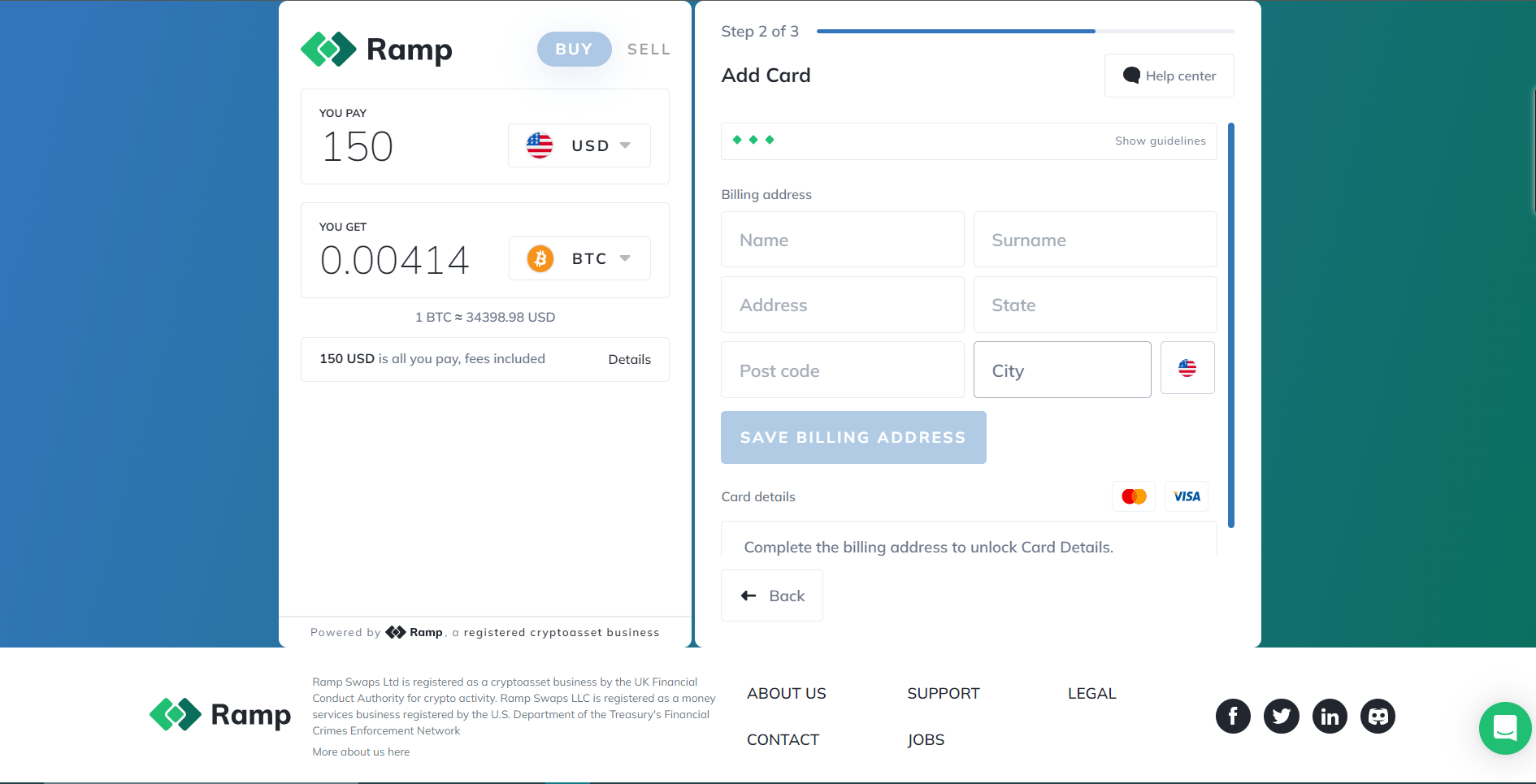The height and width of the screenshot is (784, 1536).
Task: Expand the BTC asset dropdown
Action: pyautogui.click(x=579, y=258)
